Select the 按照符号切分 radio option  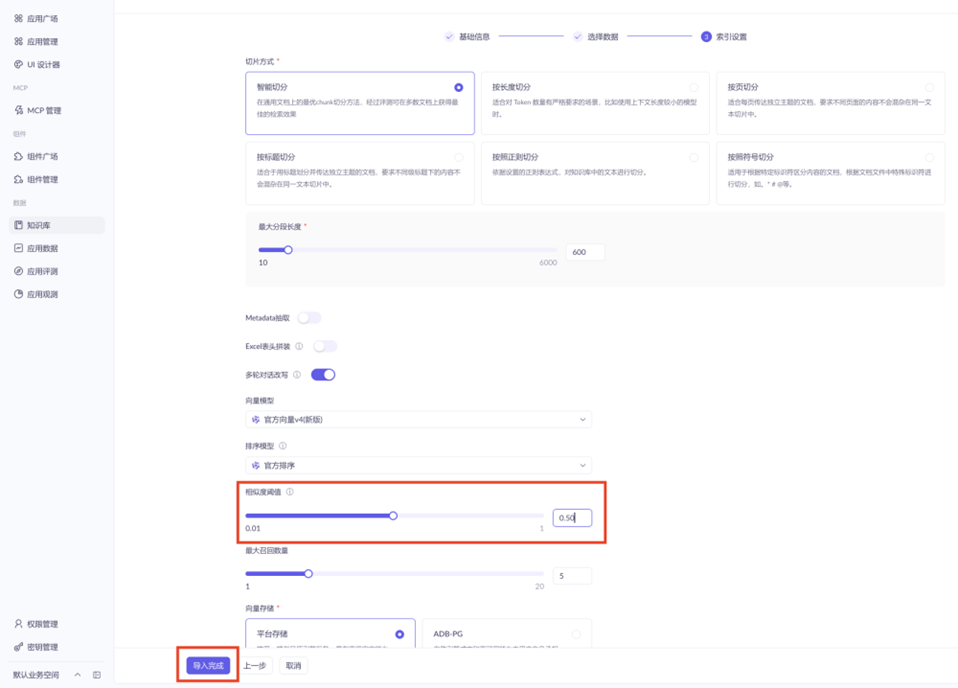point(929,157)
